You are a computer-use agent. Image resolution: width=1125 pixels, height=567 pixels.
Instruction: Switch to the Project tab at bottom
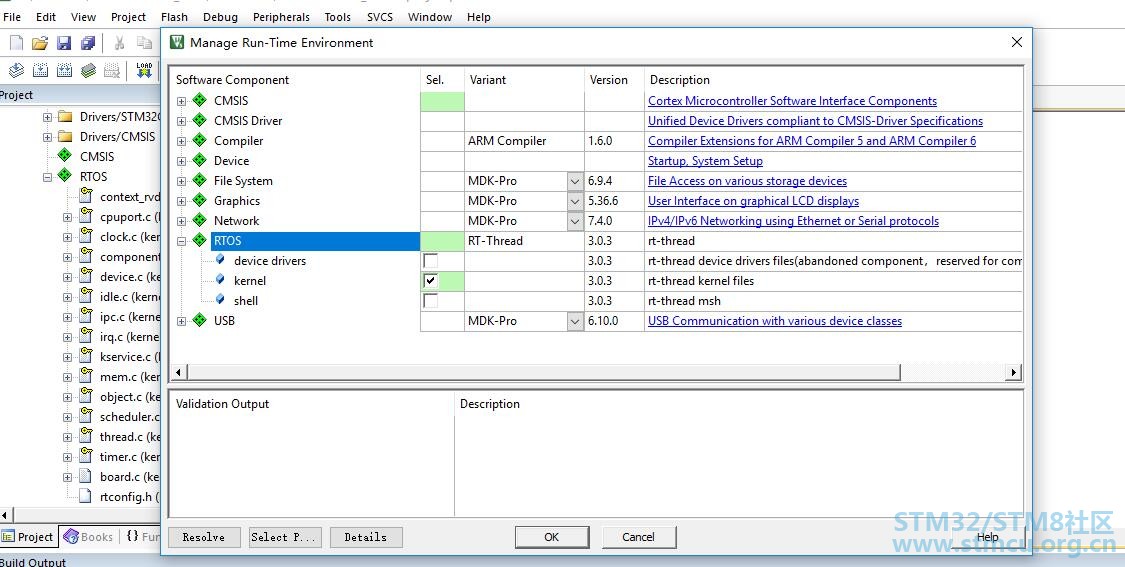click(x=29, y=536)
